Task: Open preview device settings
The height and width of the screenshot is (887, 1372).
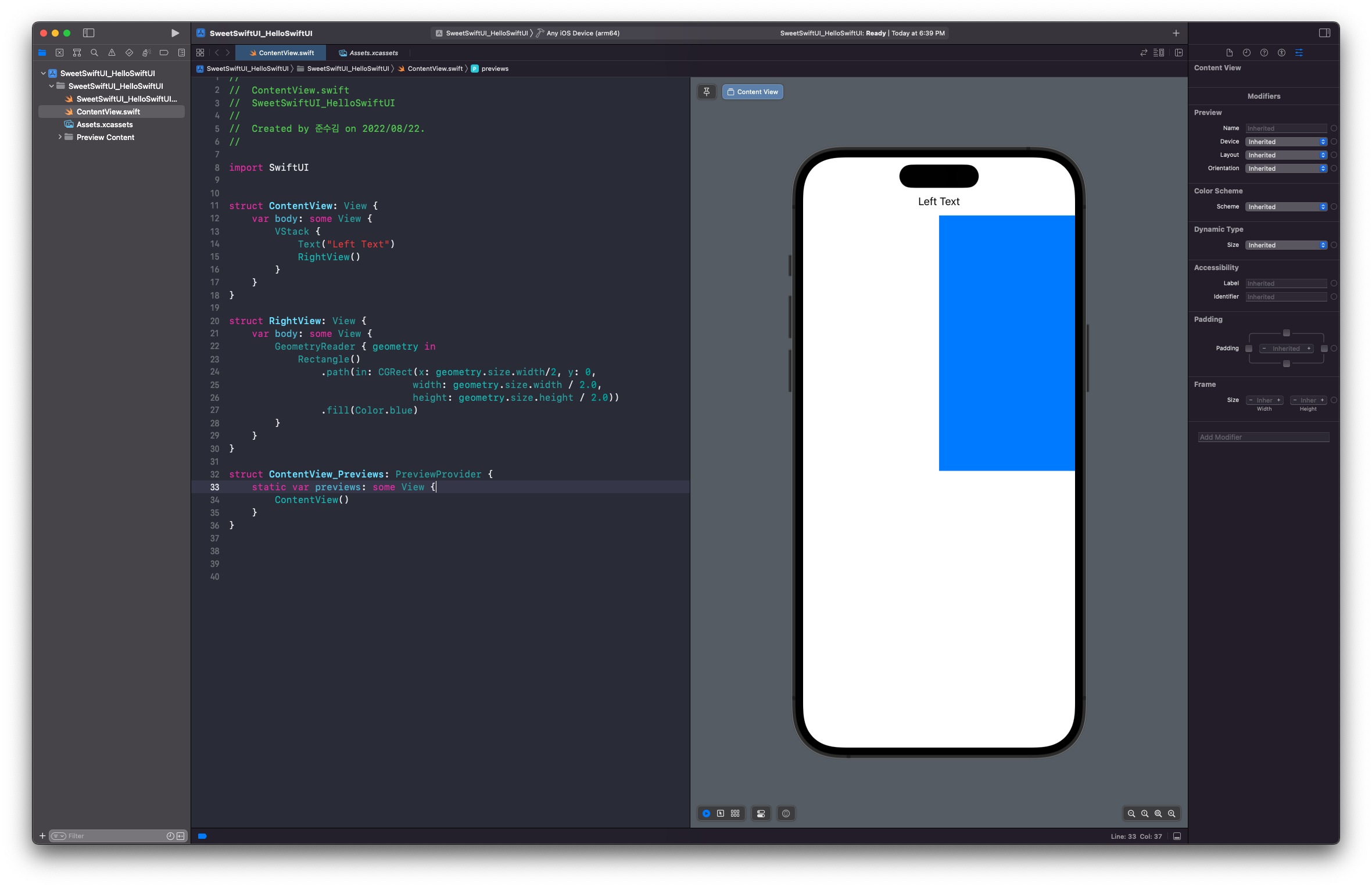Action: tap(761, 813)
